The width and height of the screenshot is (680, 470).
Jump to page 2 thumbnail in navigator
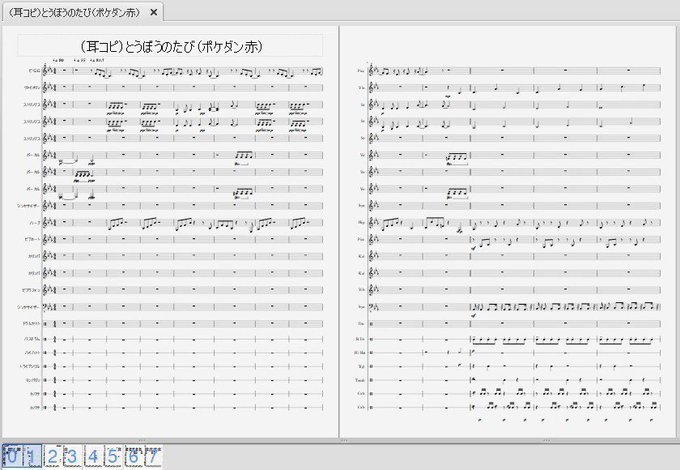[x=53, y=456]
